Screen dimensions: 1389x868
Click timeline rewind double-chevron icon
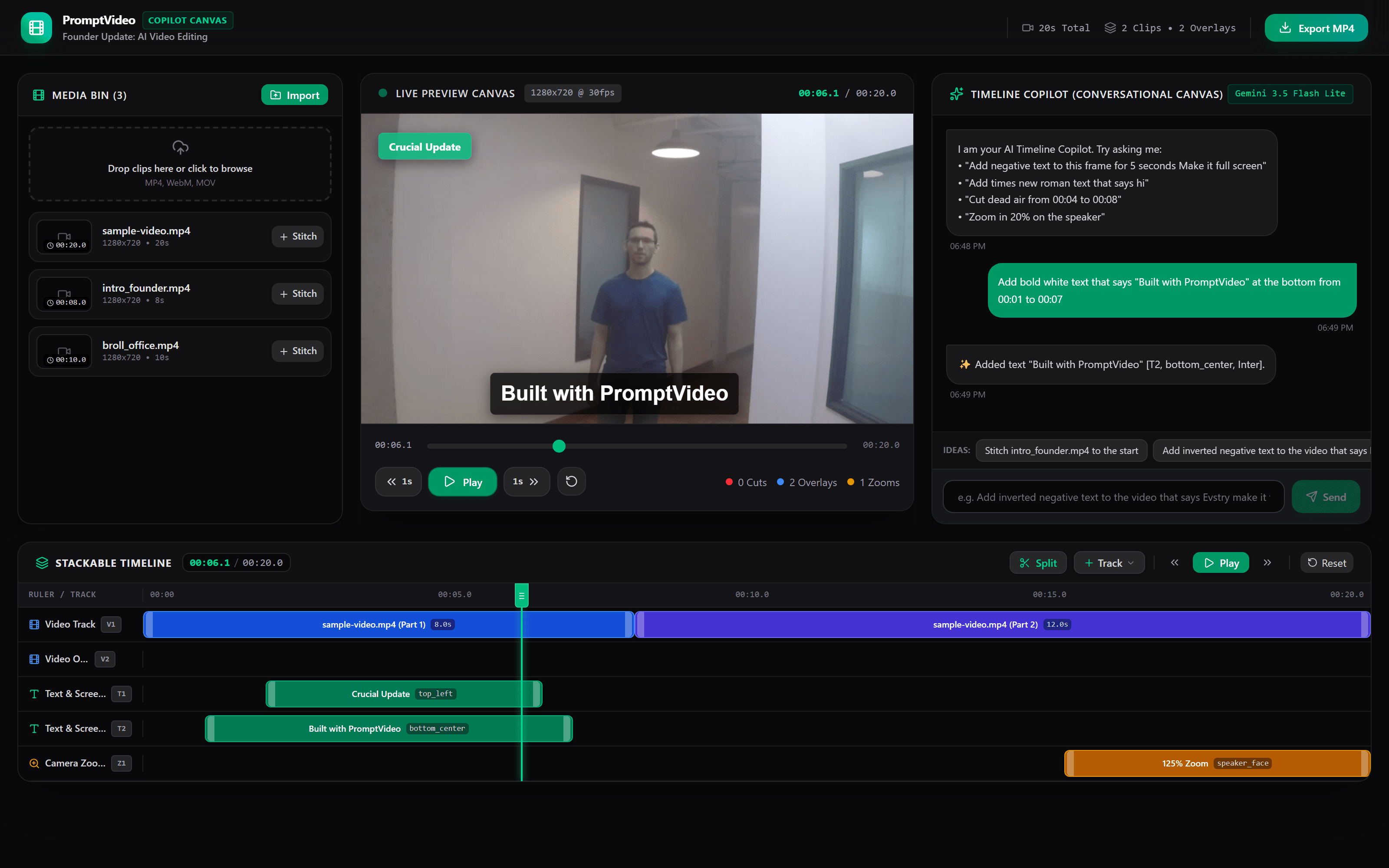[1174, 563]
